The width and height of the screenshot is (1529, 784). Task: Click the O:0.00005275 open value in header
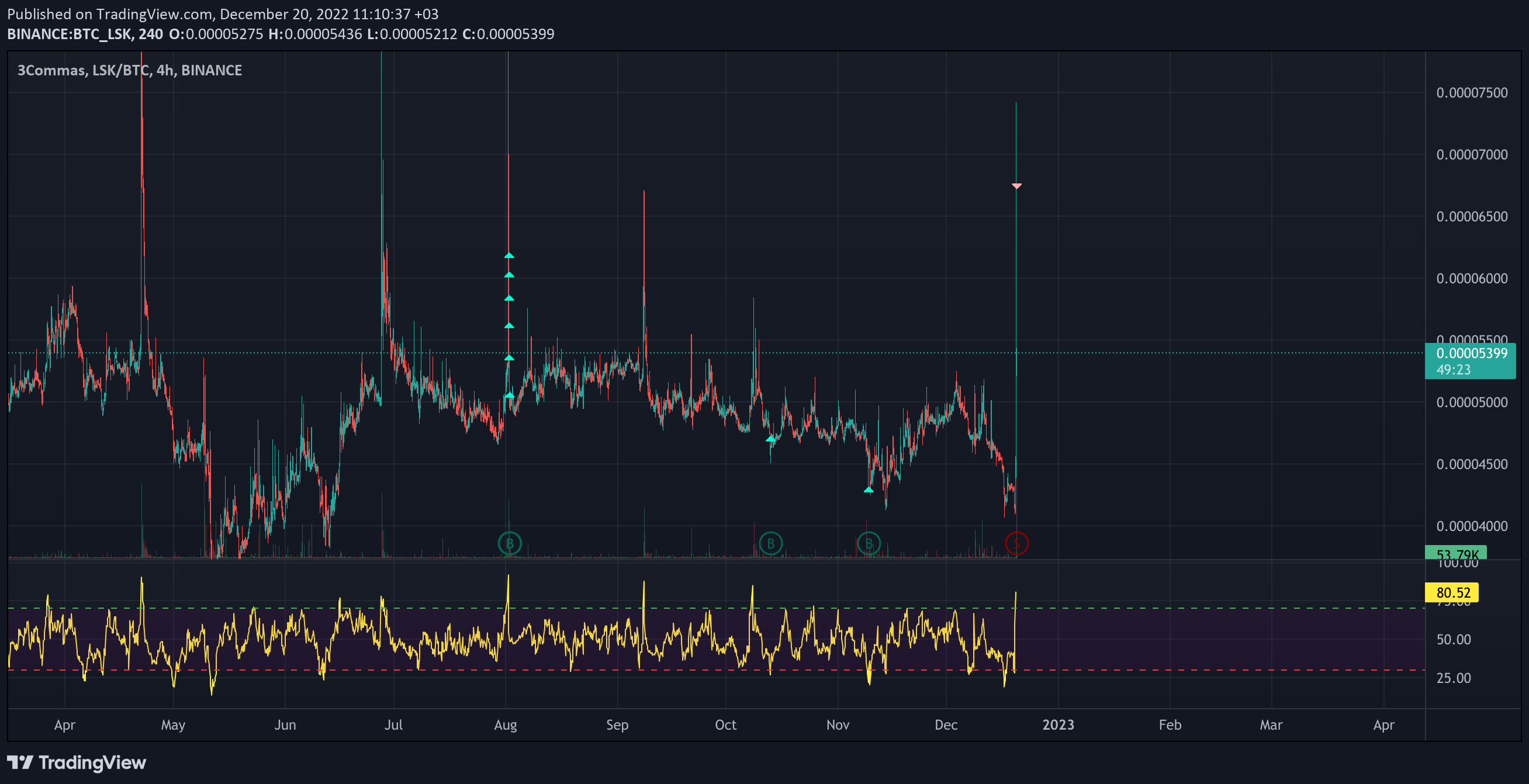pos(216,34)
